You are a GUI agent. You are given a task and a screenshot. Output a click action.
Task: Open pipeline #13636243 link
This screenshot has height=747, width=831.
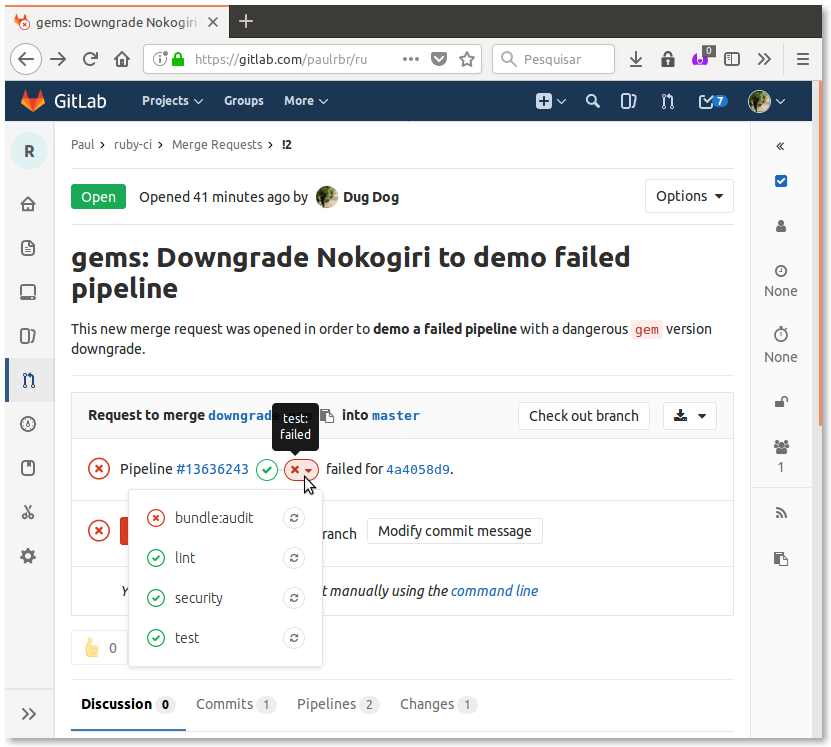click(x=212, y=469)
